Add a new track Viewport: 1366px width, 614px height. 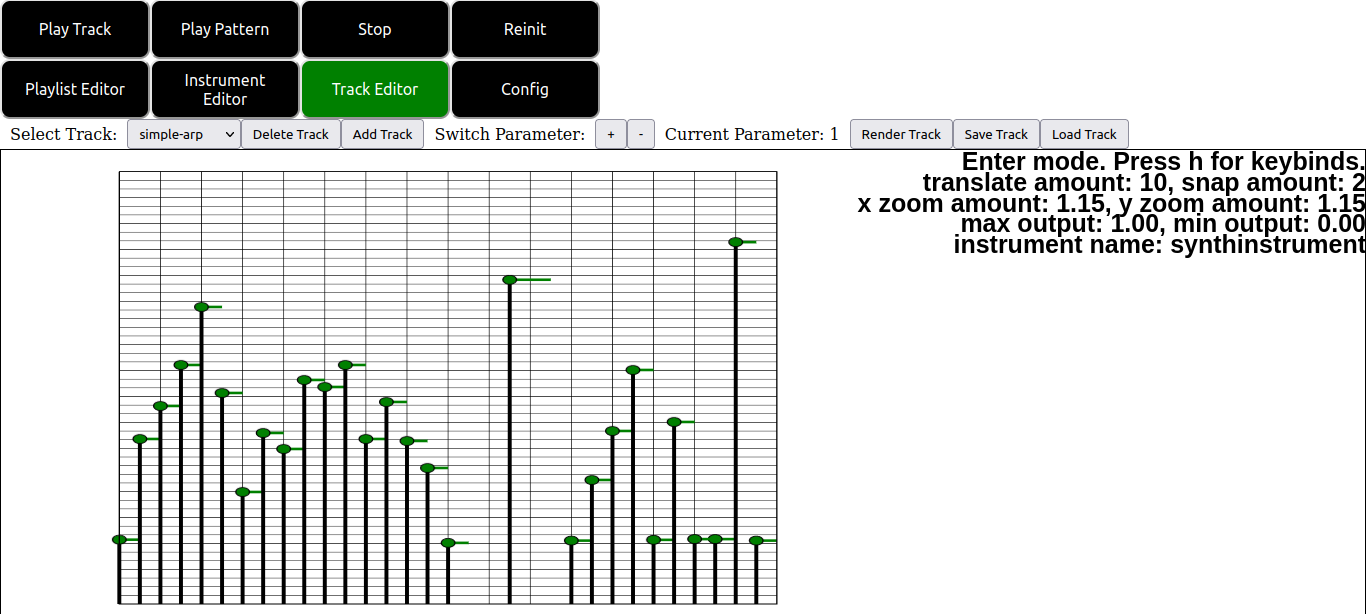pyautogui.click(x=382, y=134)
